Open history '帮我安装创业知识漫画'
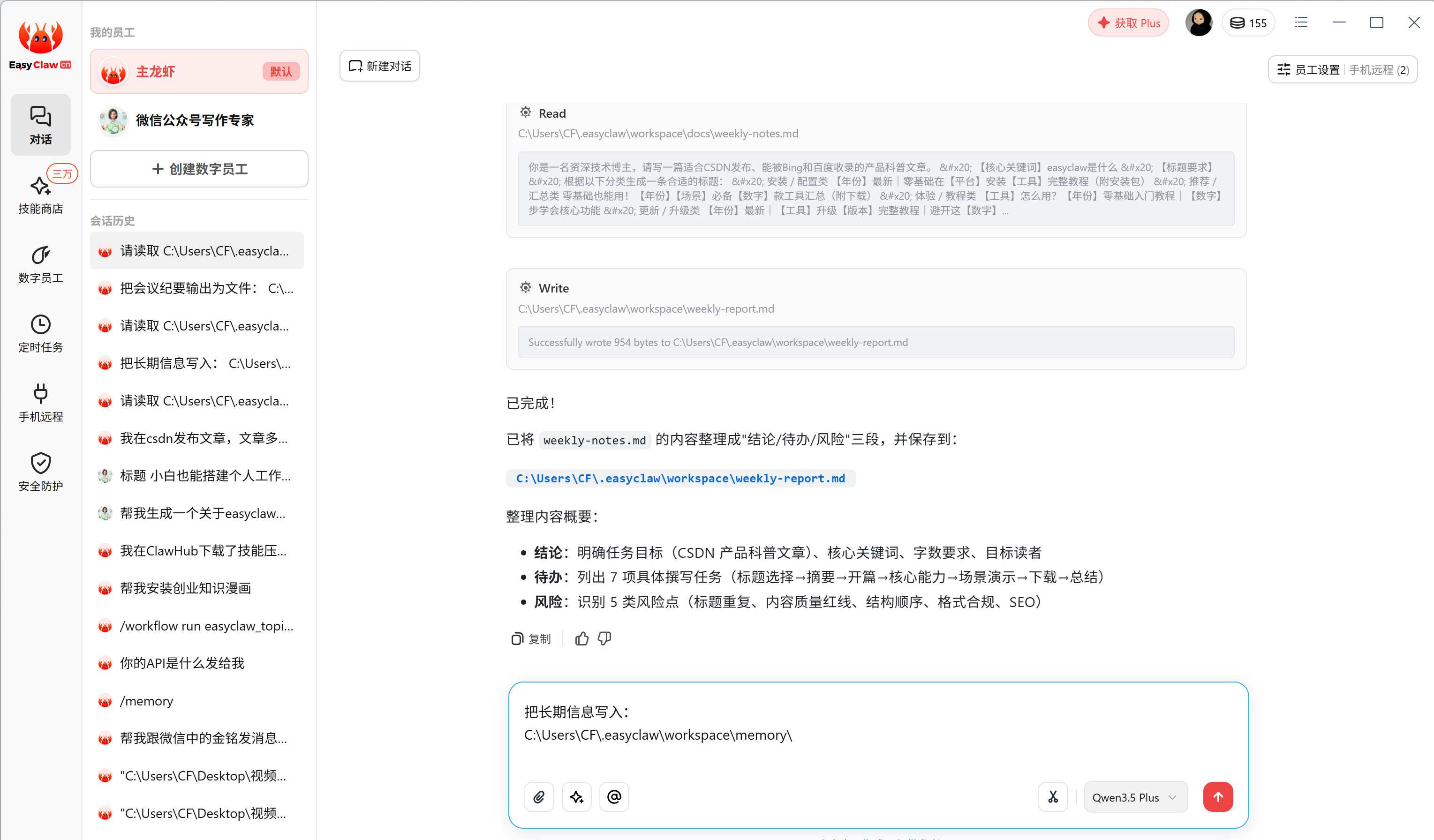Viewport: 1434px width, 840px height. pyautogui.click(x=197, y=588)
